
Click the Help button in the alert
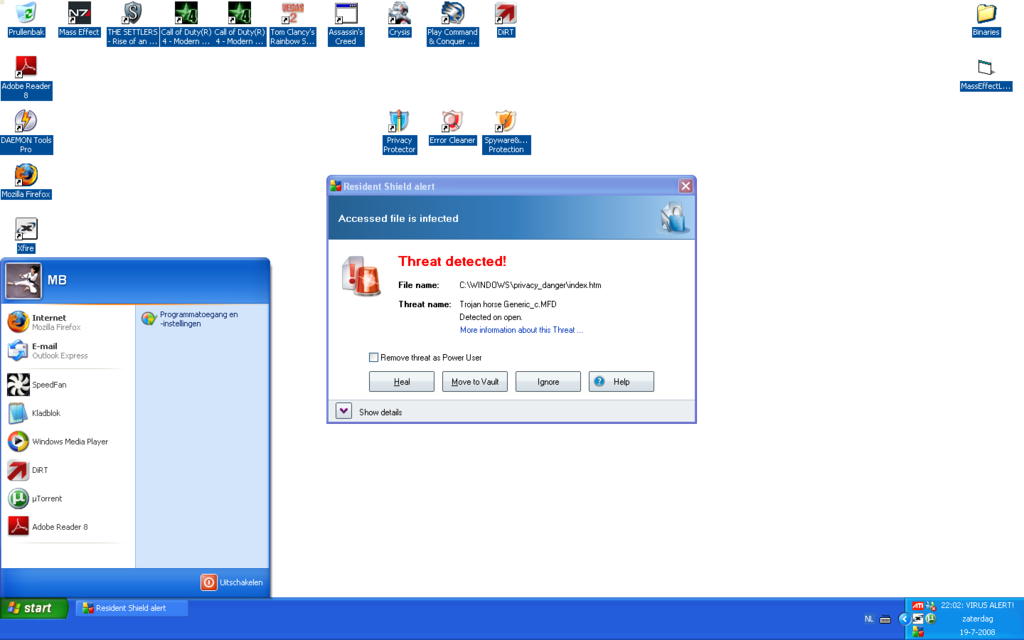click(621, 381)
